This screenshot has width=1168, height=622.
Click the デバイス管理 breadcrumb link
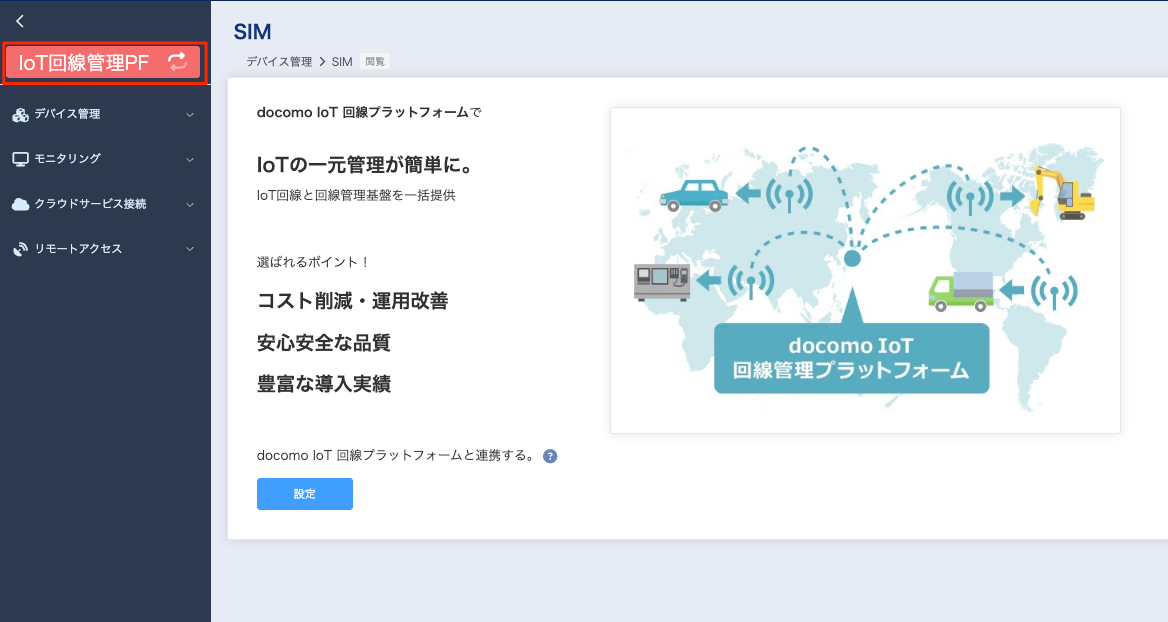(x=279, y=62)
